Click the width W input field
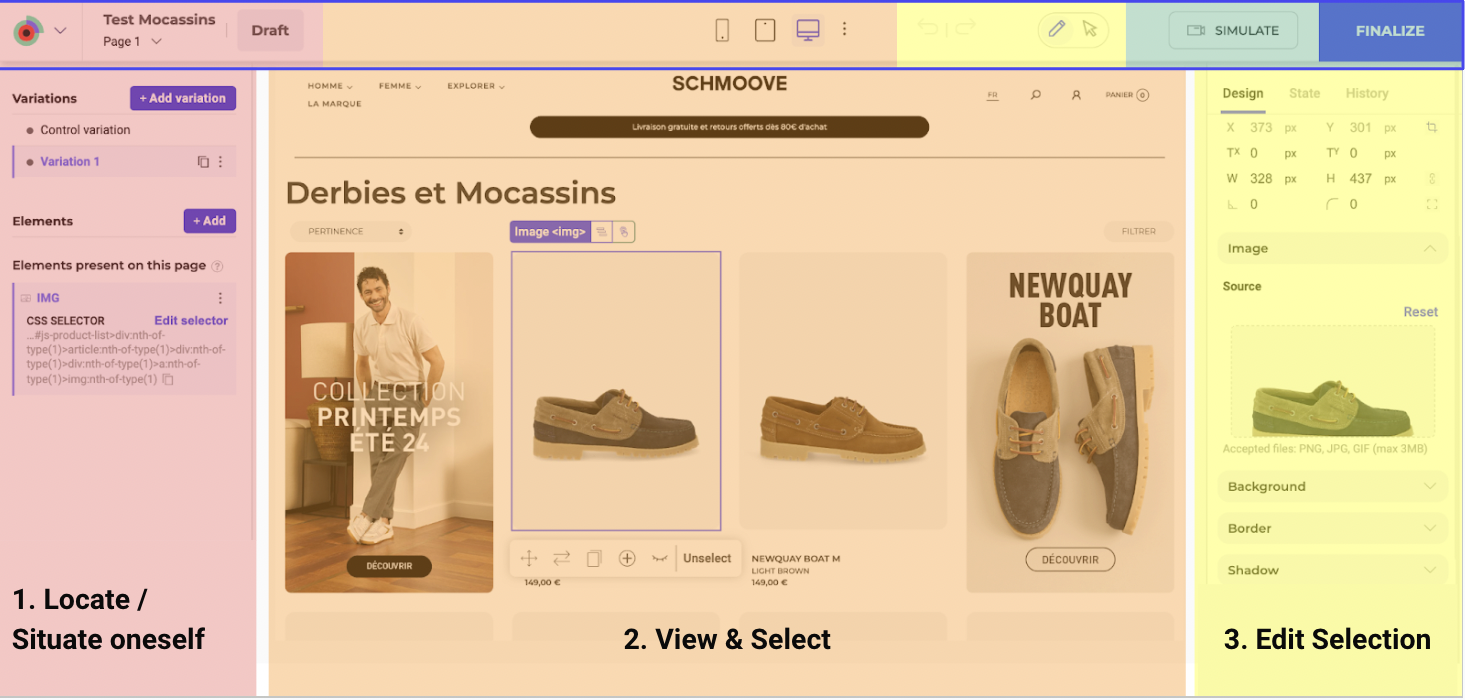The height and width of the screenshot is (700, 1465). [x=1262, y=179]
